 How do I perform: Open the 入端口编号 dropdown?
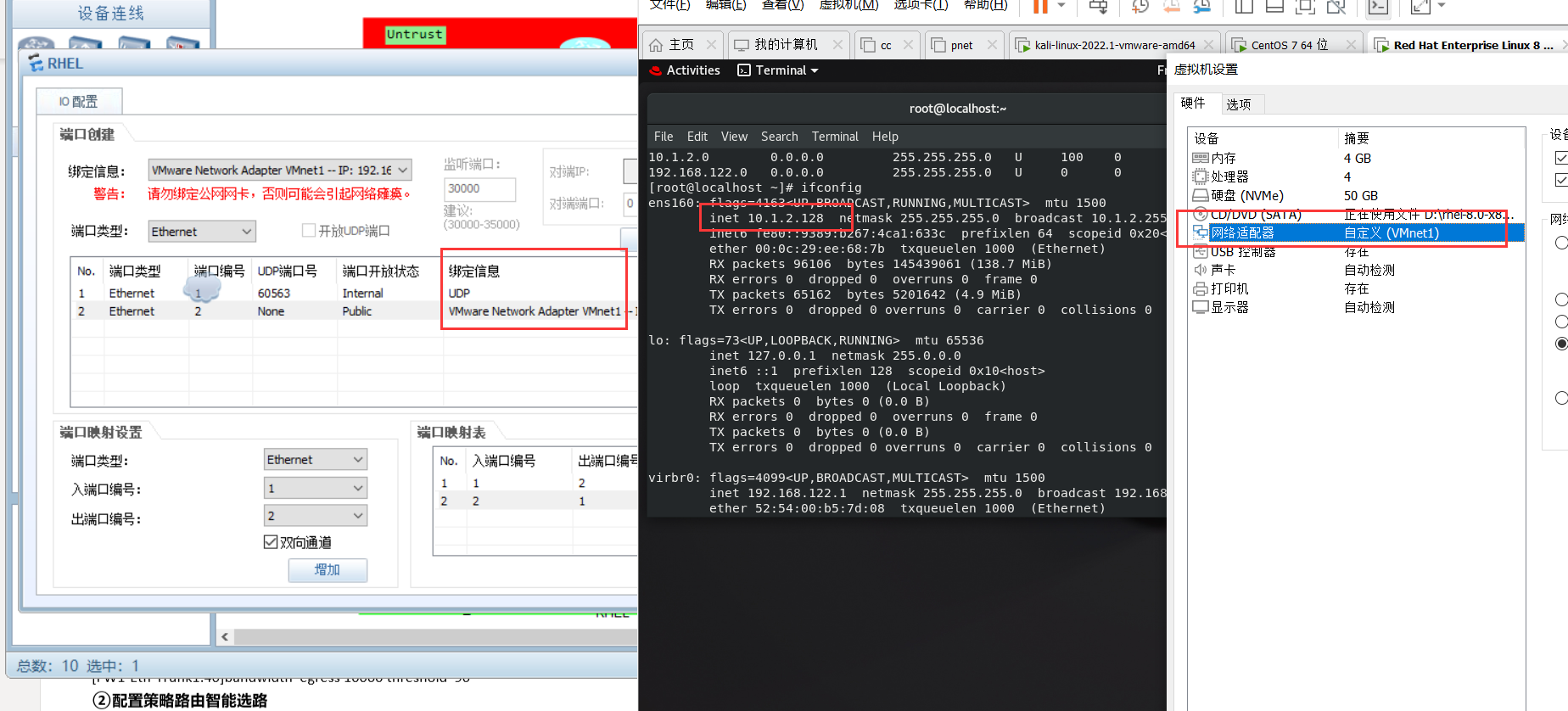(x=316, y=488)
